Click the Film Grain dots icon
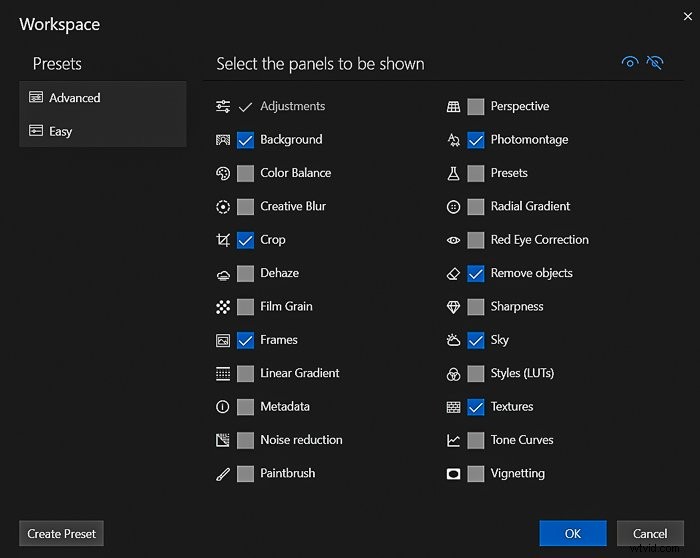700x558 pixels. point(223,307)
